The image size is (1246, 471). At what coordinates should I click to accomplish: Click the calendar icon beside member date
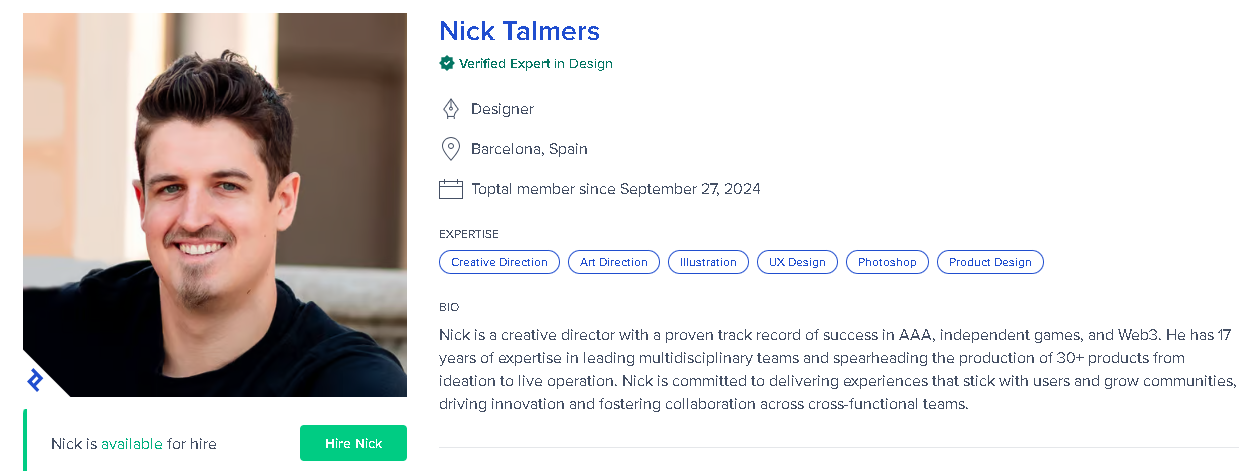point(451,189)
